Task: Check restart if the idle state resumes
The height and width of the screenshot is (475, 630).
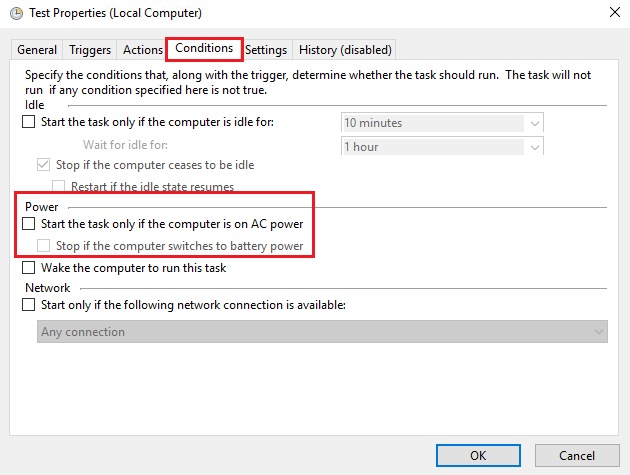Action: pos(58,186)
